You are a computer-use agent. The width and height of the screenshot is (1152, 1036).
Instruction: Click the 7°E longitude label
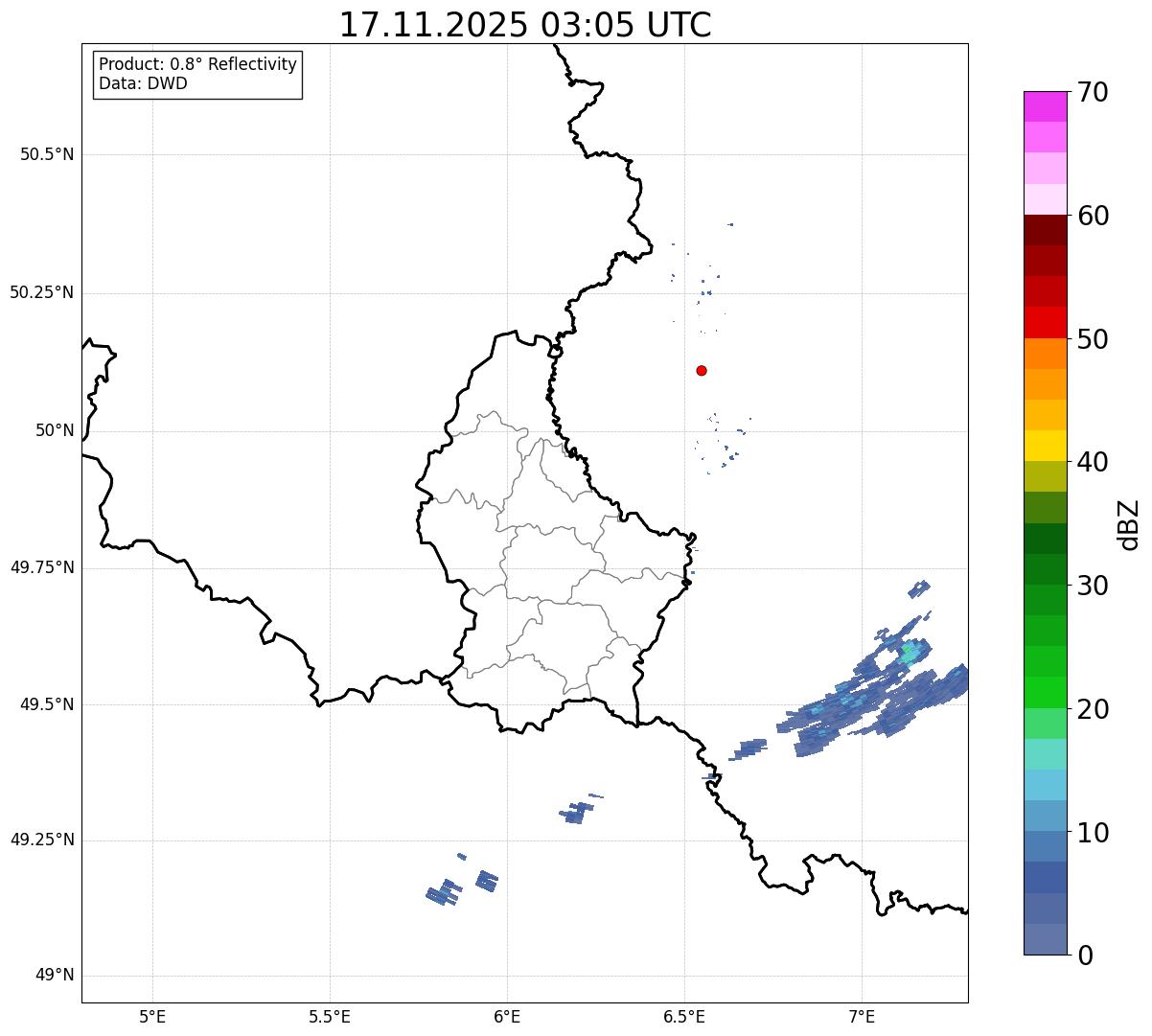862,1016
